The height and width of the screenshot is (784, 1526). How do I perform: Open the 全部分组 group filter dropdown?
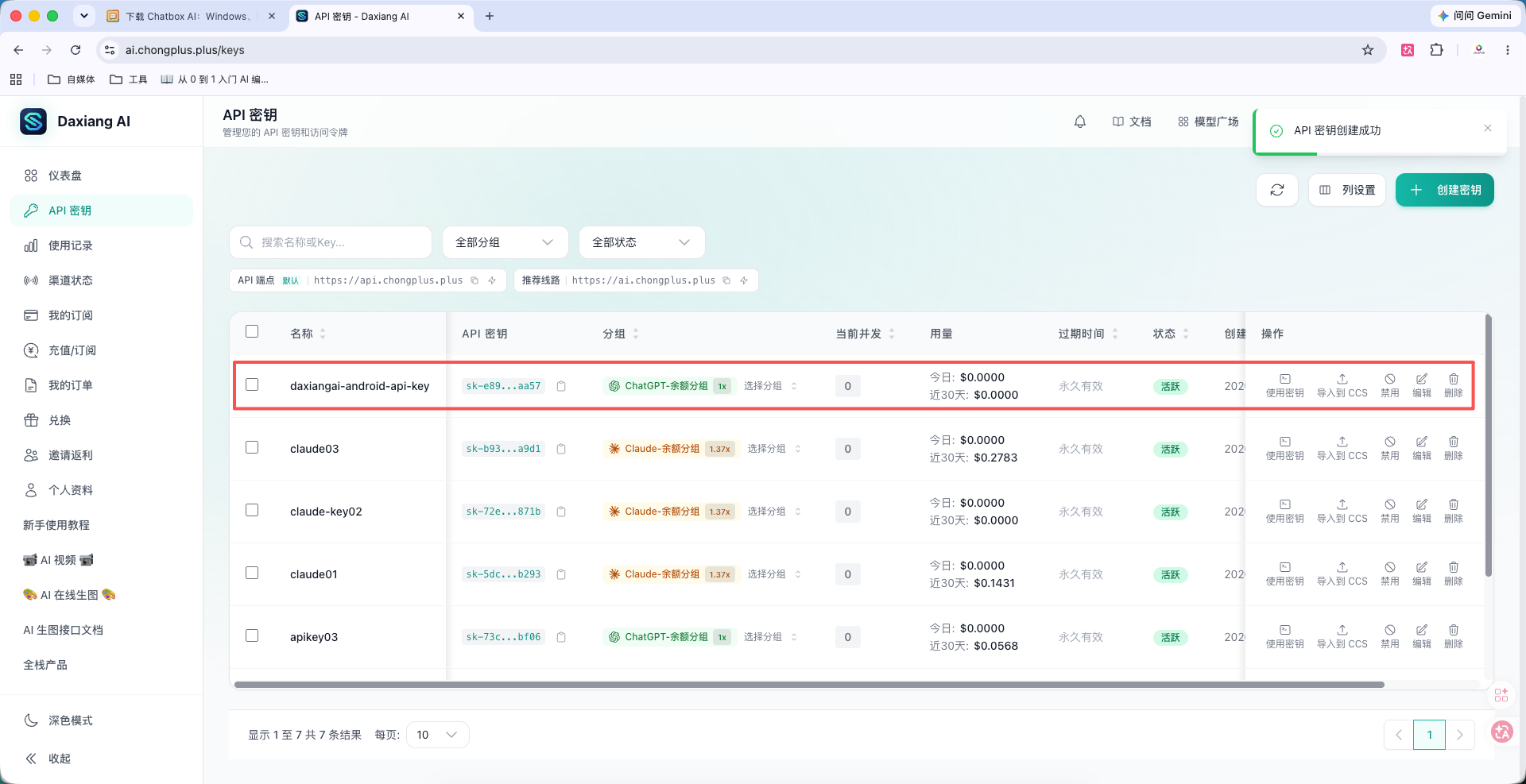[x=505, y=242]
